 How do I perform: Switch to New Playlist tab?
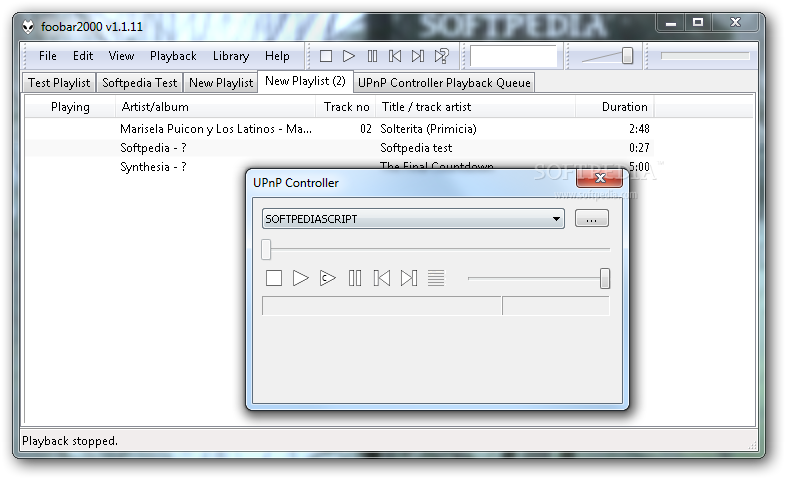click(x=221, y=83)
